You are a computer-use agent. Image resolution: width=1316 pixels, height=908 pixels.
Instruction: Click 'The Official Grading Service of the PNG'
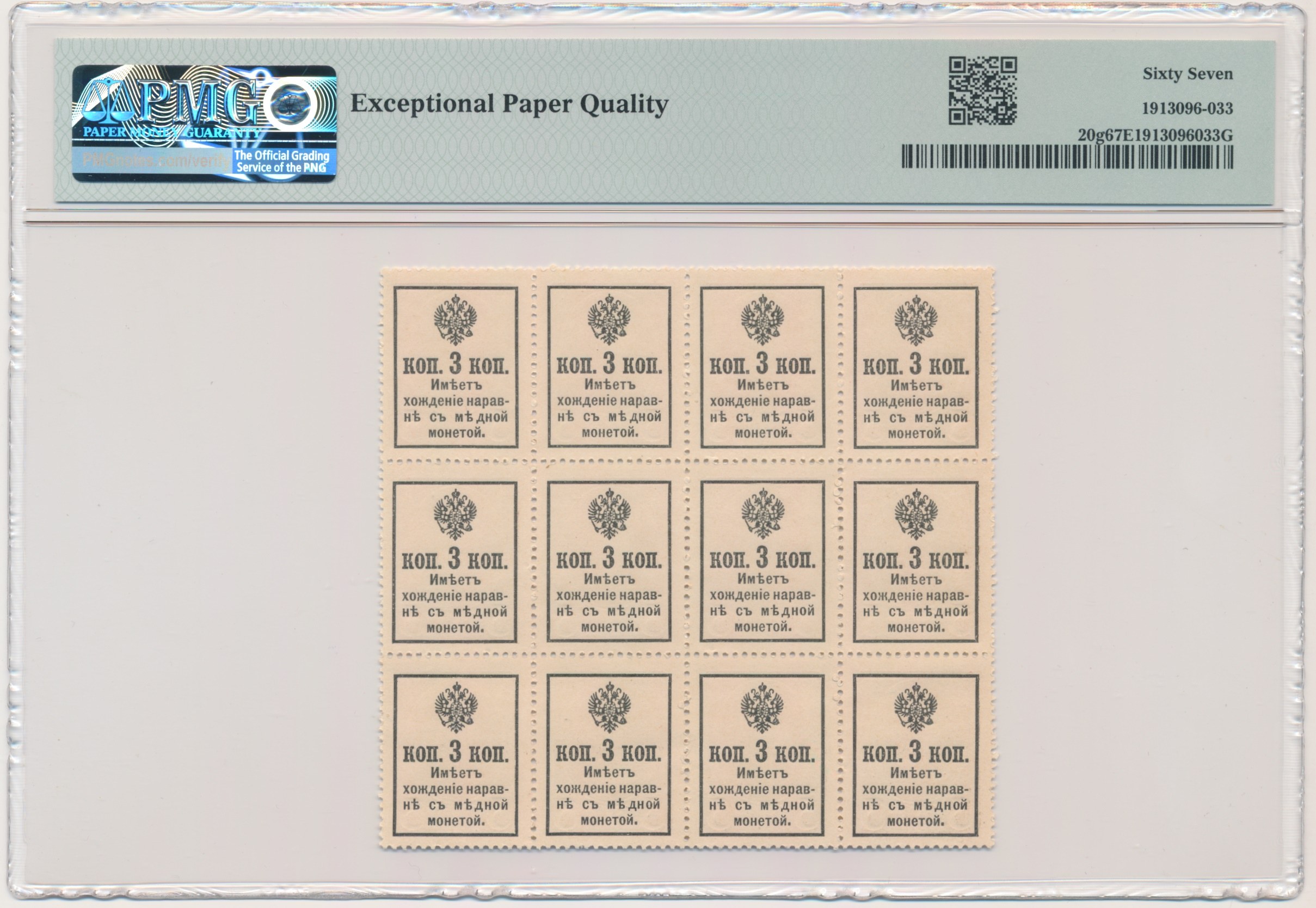(x=282, y=161)
